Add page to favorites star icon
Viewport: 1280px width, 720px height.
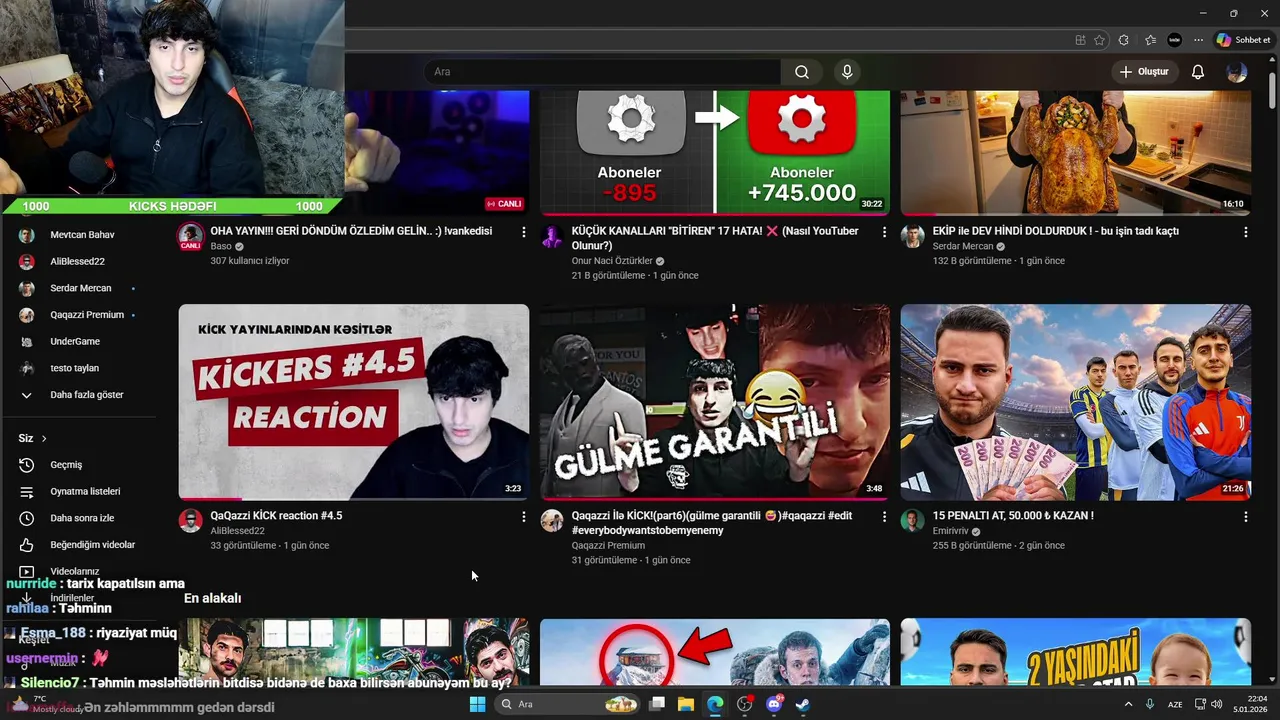pyautogui.click(x=1100, y=40)
